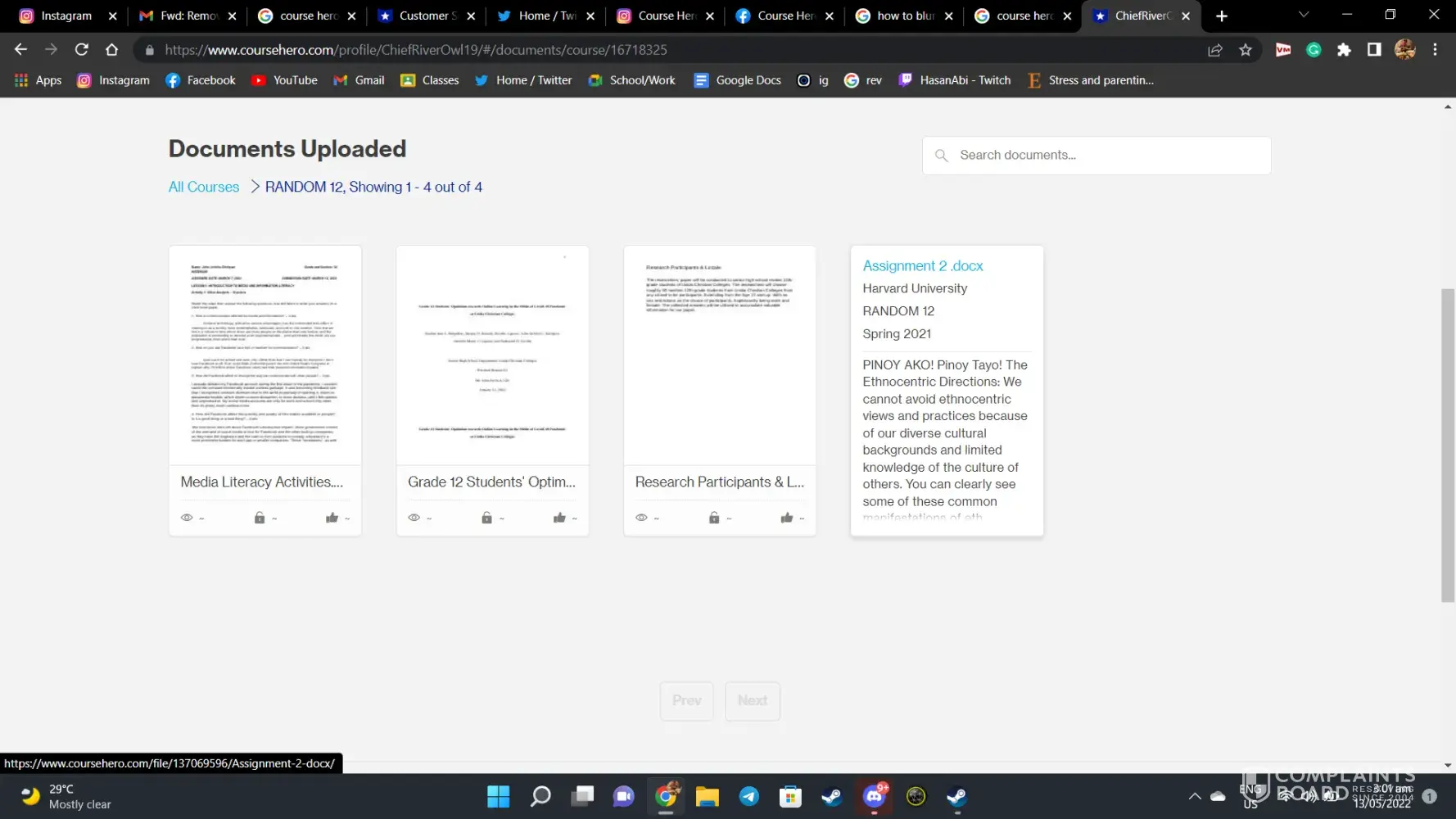Open the Gmail bookmark

(x=359, y=80)
